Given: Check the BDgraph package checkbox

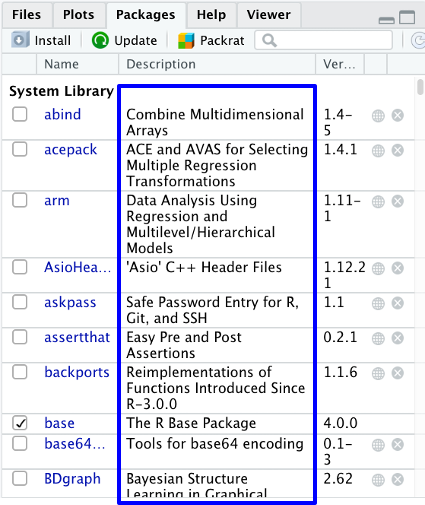Looking at the screenshot, I should click(20, 479).
